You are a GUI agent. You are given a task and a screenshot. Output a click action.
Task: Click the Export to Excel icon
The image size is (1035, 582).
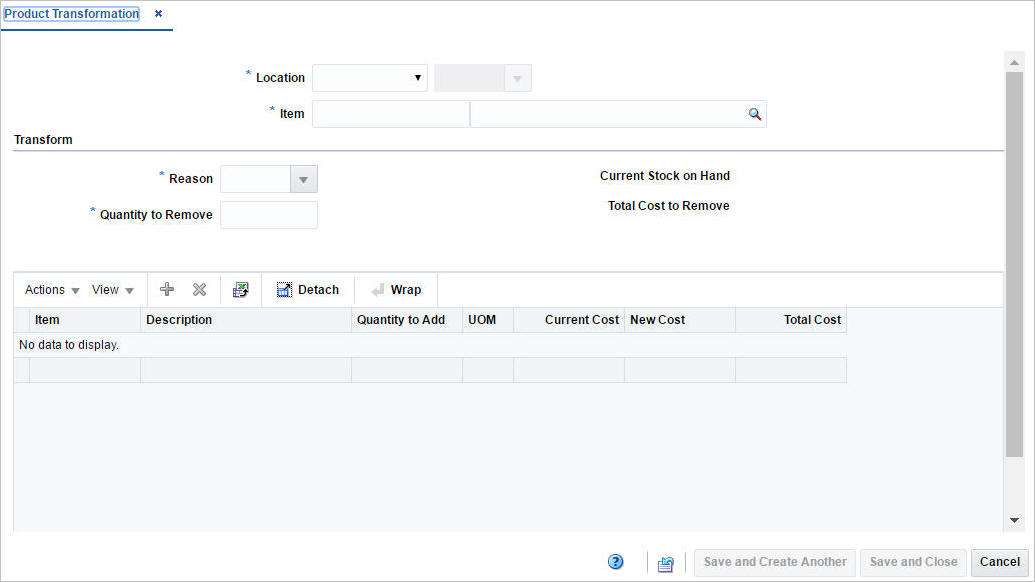[240, 289]
